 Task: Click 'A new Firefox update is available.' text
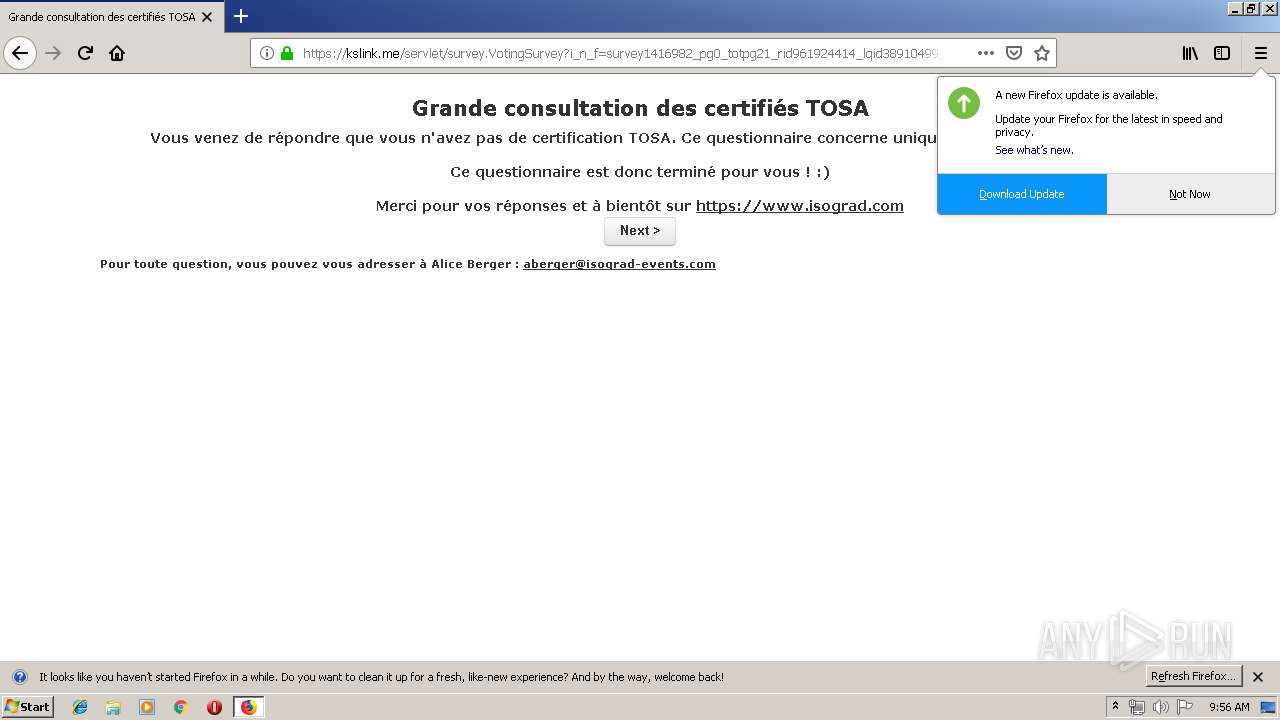(x=1076, y=96)
